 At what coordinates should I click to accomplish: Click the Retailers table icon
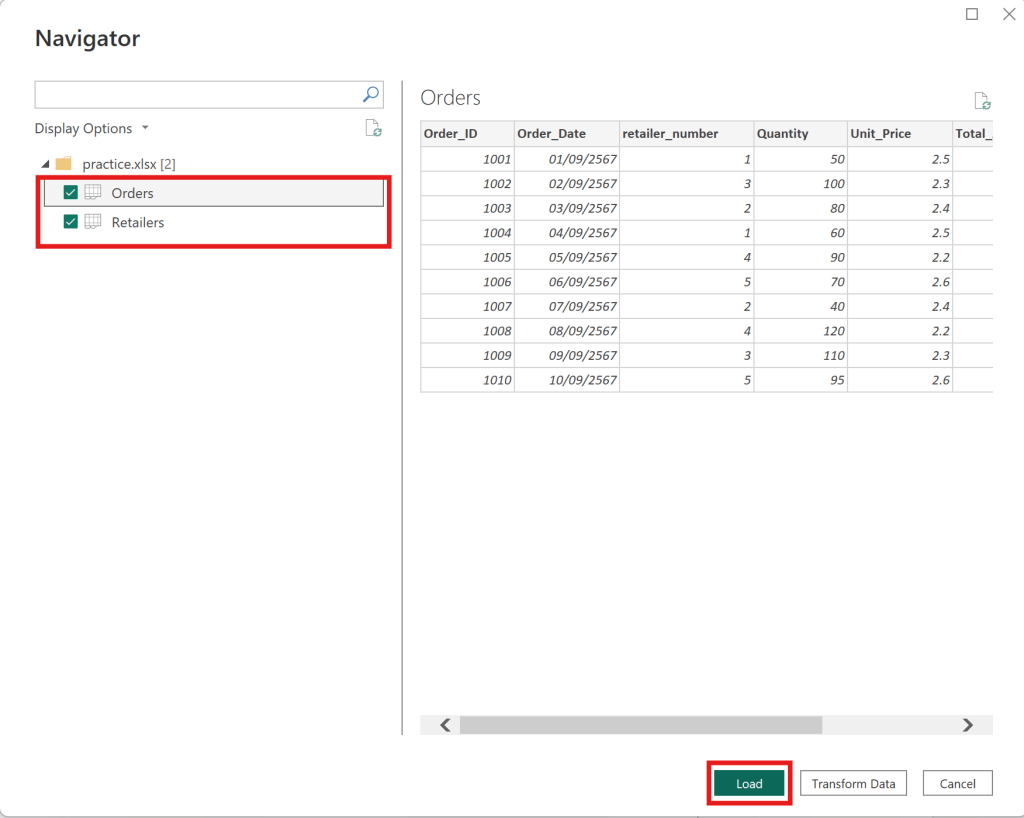[x=93, y=222]
